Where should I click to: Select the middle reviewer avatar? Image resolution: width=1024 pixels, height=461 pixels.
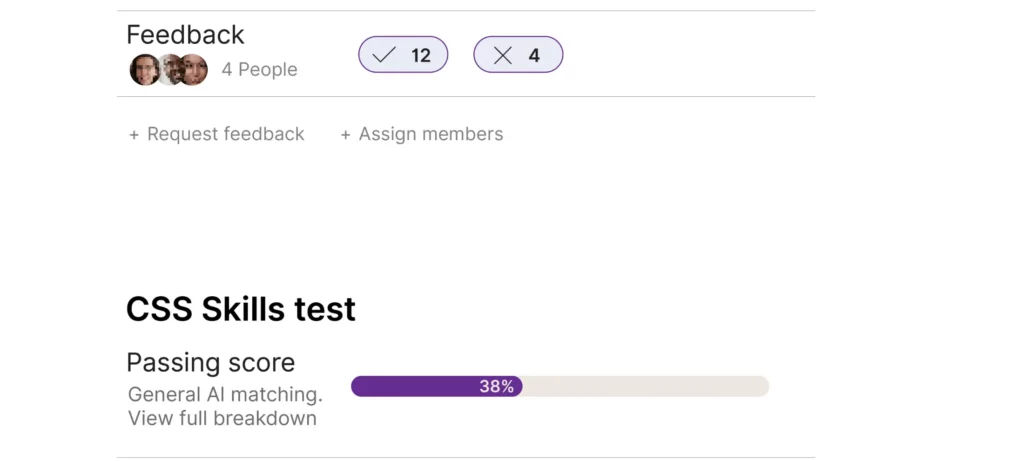coord(169,70)
